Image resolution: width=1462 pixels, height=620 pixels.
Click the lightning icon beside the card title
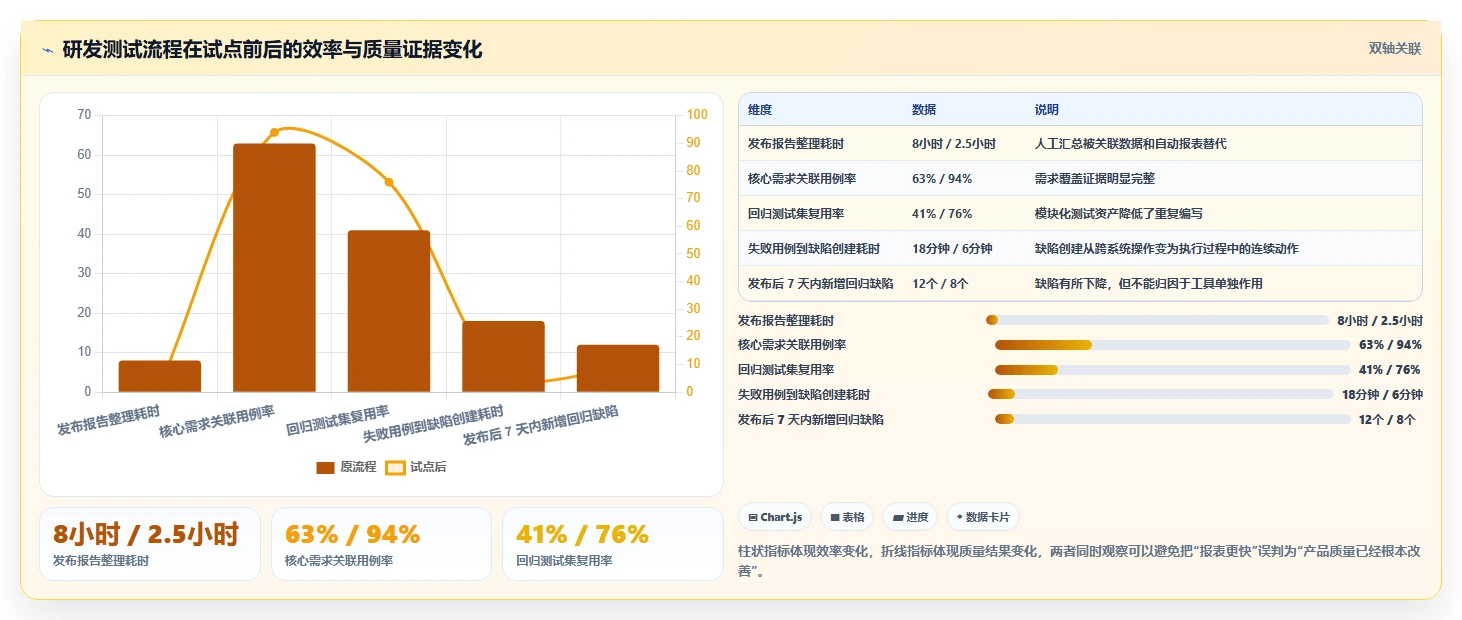click(x=48, y=50)
